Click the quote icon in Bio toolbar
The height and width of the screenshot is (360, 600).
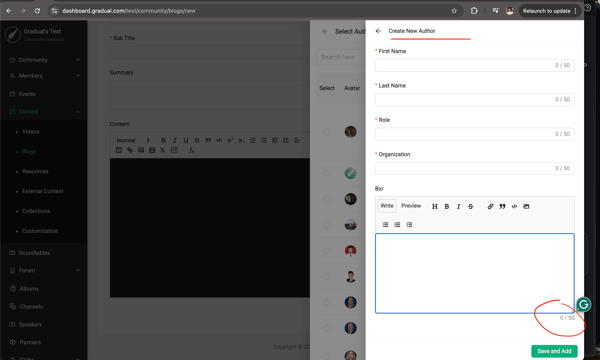click(x=502, y=207)
